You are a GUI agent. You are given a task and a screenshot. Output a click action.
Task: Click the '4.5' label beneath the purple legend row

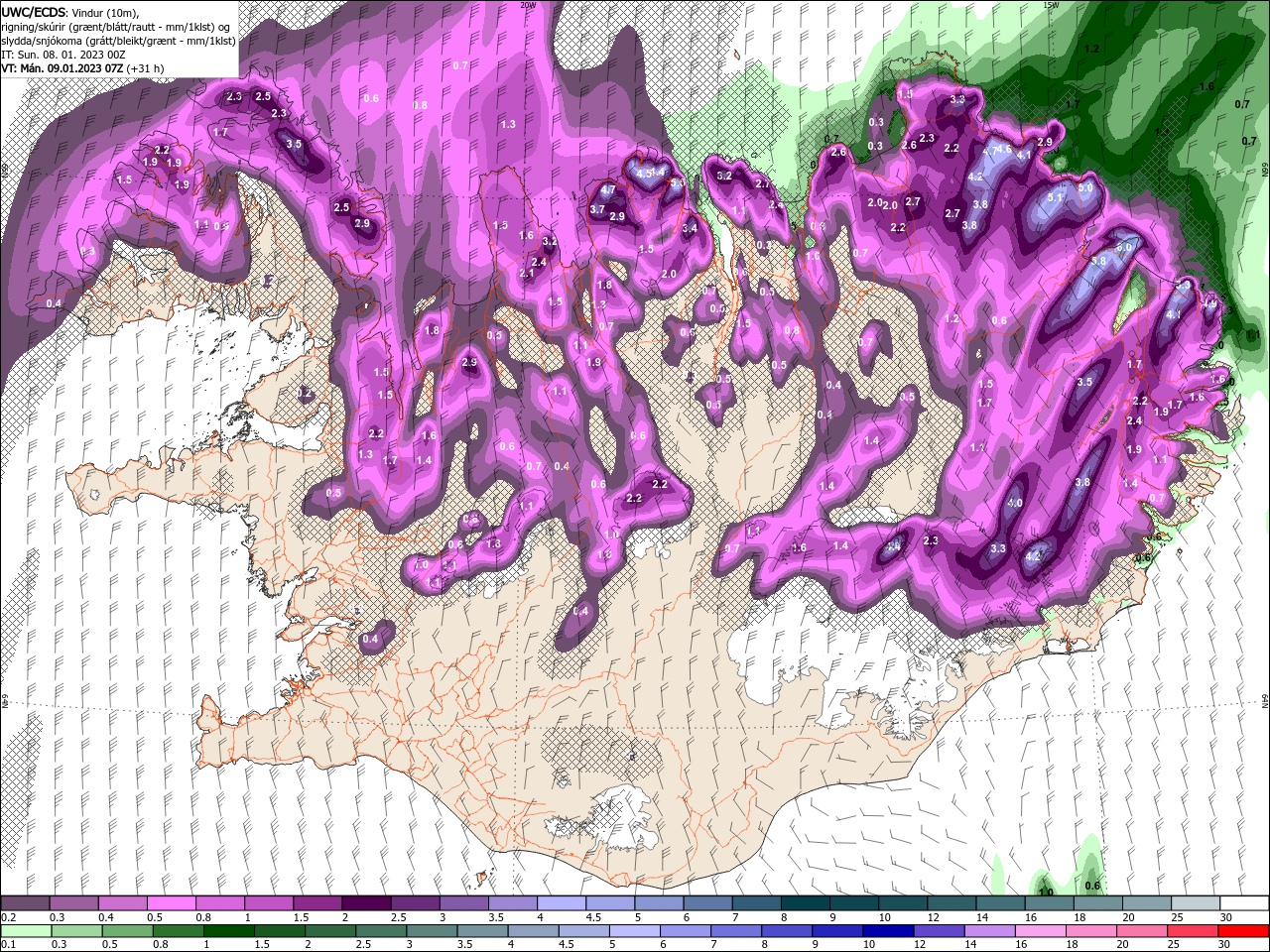(593, 917)
